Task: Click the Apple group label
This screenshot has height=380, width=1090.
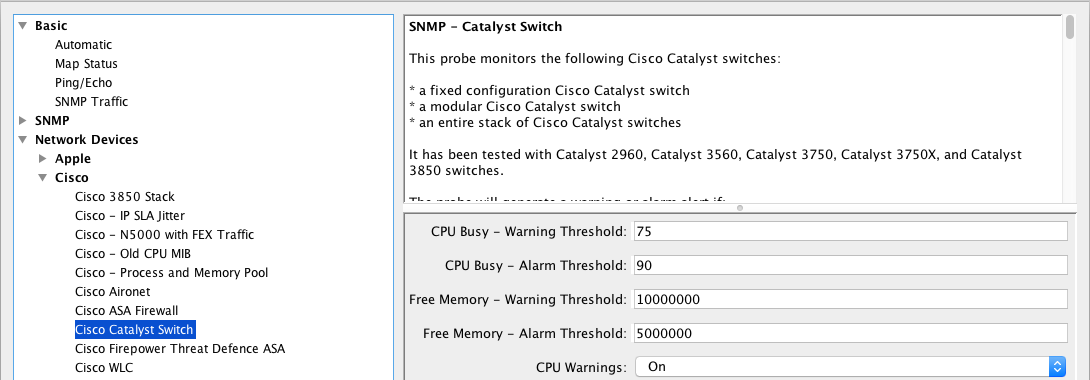Action: click(73, 158)
